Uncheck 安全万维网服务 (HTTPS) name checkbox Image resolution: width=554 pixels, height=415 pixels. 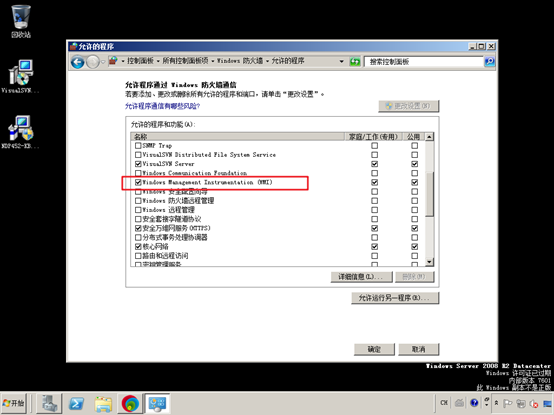coord(138,228)
